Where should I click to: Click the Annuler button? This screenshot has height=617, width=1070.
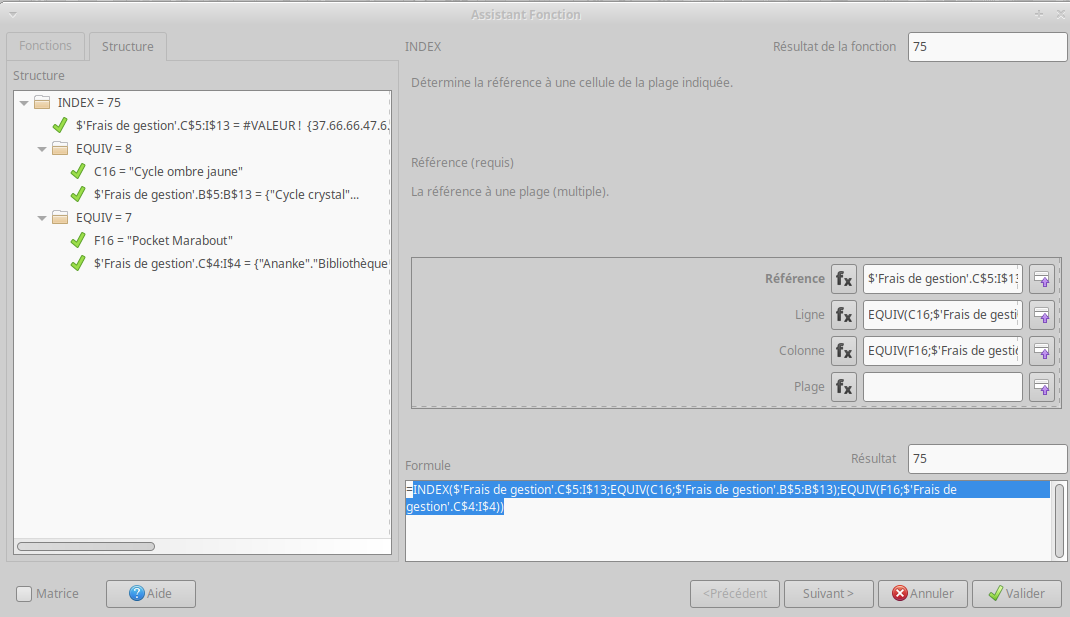coord(922,594)
